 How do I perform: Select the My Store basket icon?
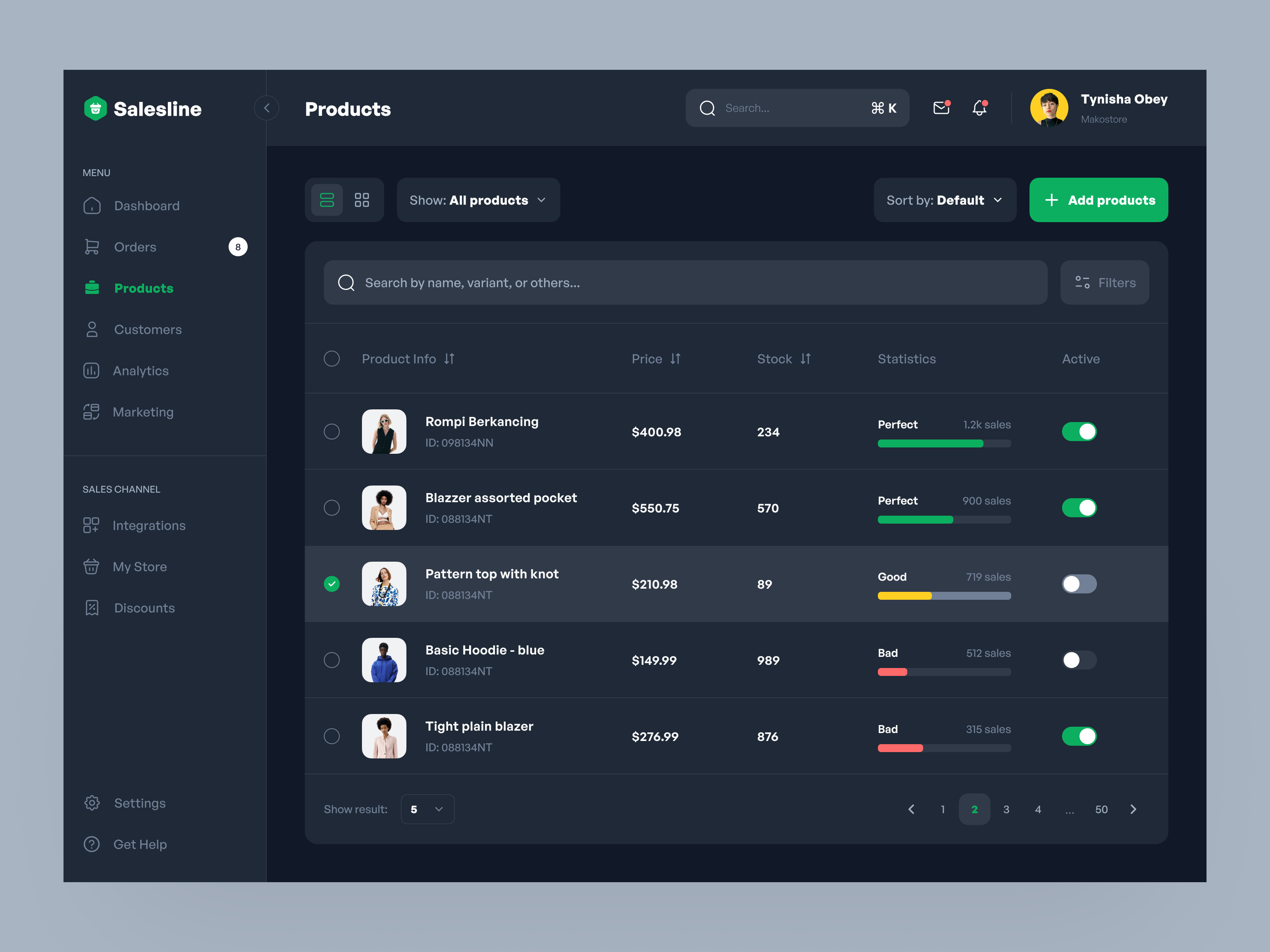pos(92,566)
